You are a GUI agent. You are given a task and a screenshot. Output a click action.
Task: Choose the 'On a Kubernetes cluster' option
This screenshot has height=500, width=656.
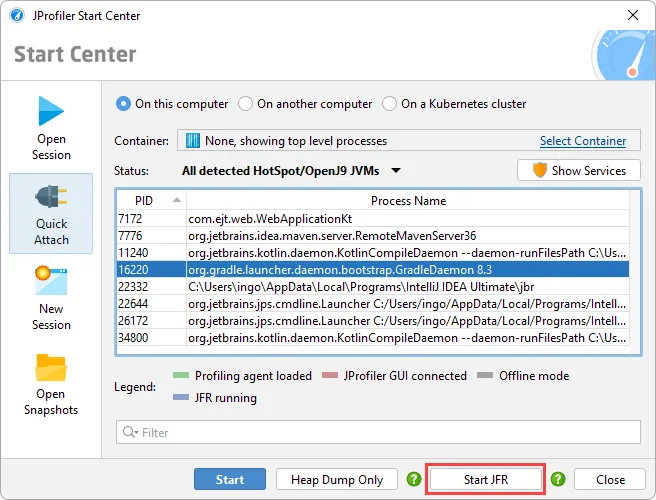click(x=389, y=104)
